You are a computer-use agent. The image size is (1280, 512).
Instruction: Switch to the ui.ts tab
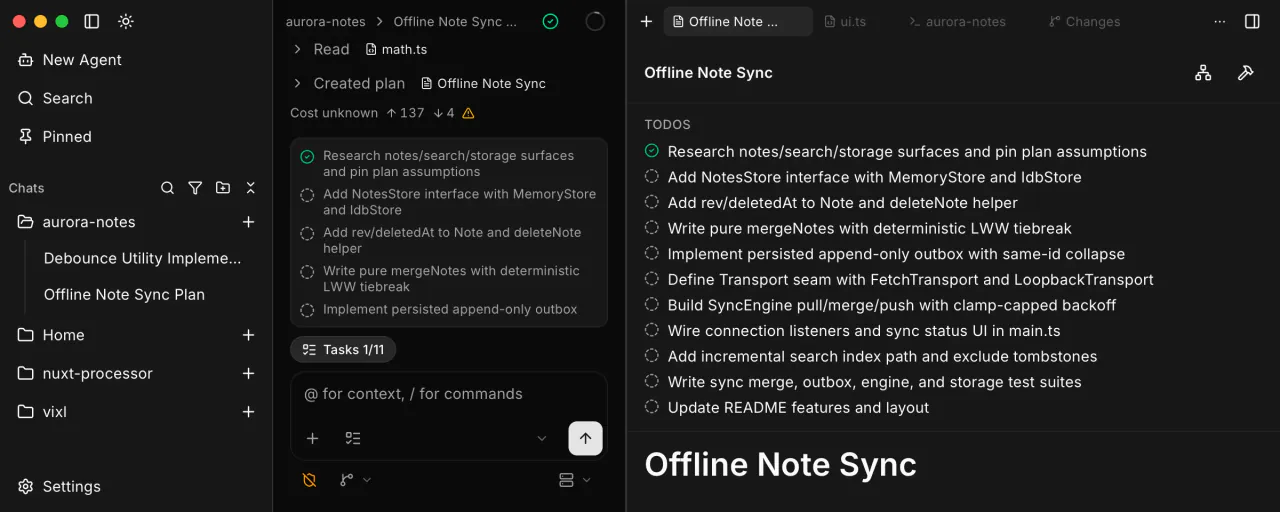pos(845,21)
